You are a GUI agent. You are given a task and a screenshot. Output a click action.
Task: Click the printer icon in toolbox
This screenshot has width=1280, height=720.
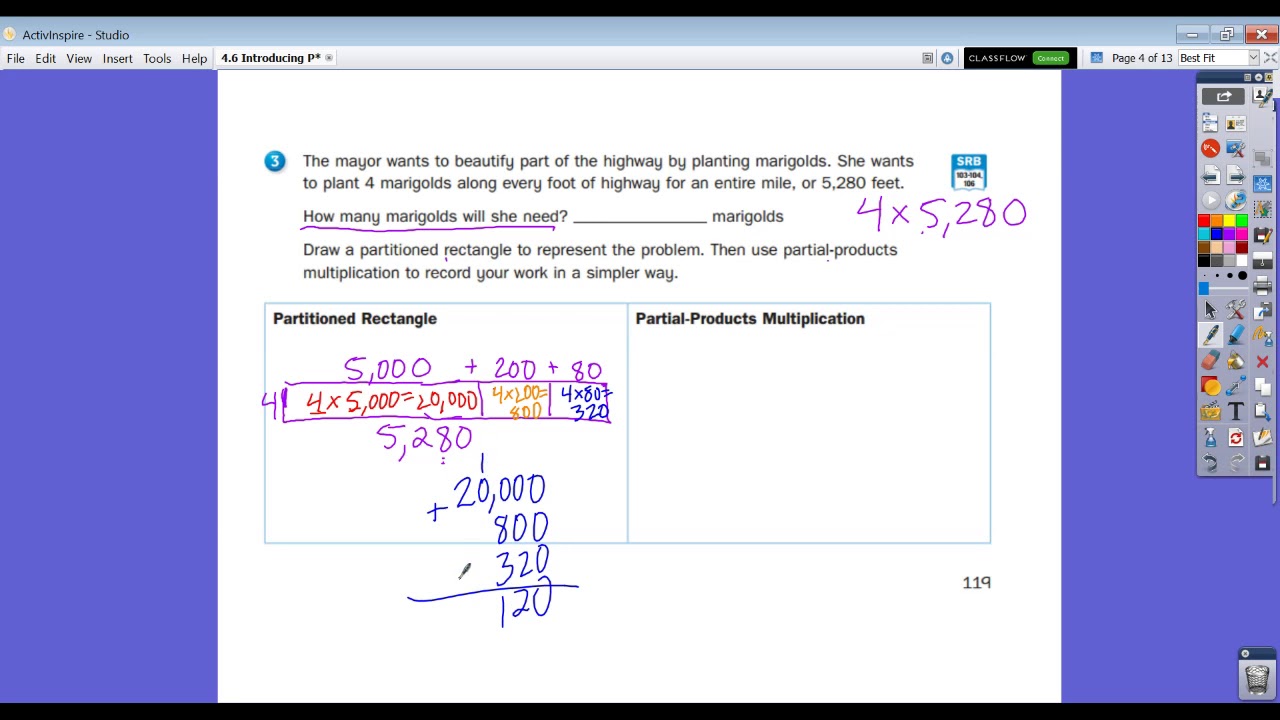point(1262,285)
